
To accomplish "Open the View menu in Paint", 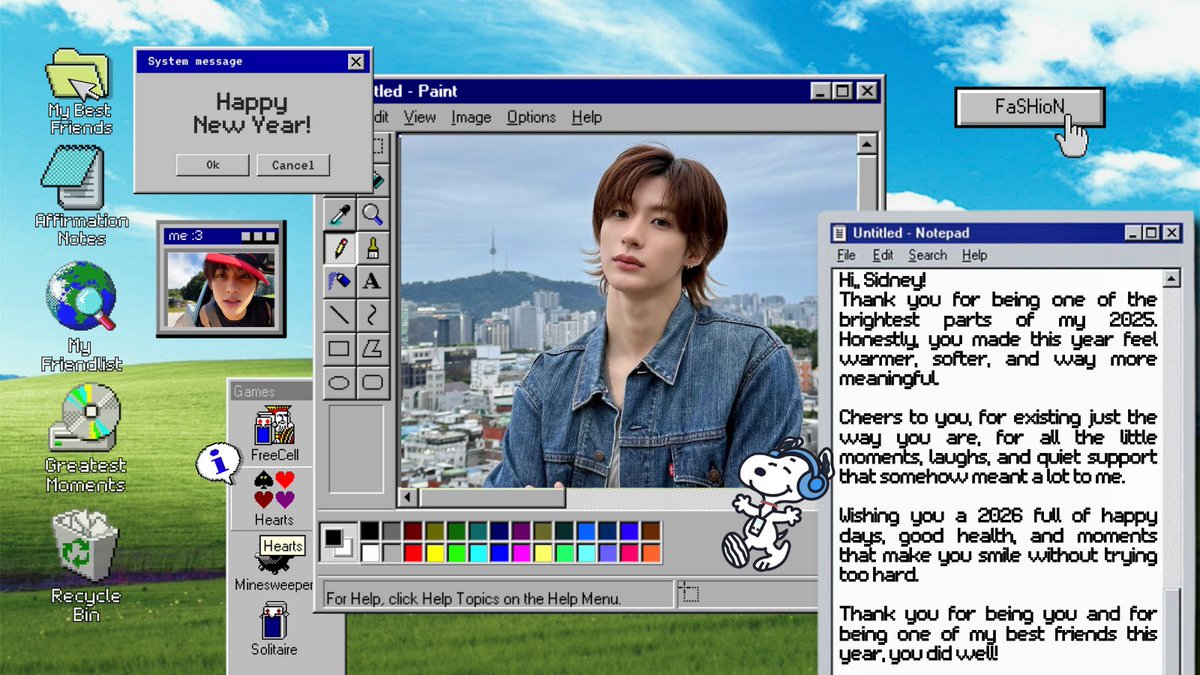I will (x=420, y=117).
